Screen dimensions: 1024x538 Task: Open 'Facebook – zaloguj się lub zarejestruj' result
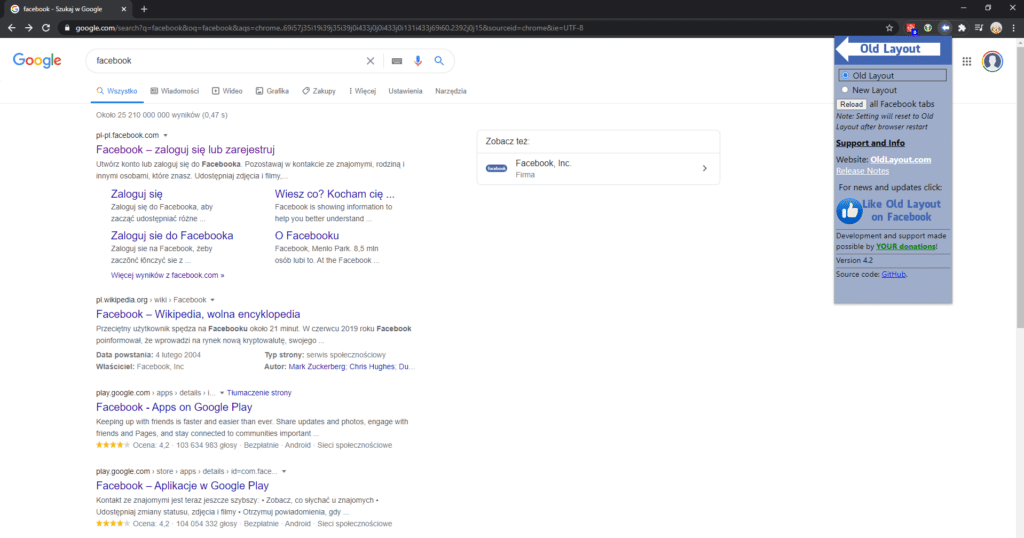pos(185,150)
